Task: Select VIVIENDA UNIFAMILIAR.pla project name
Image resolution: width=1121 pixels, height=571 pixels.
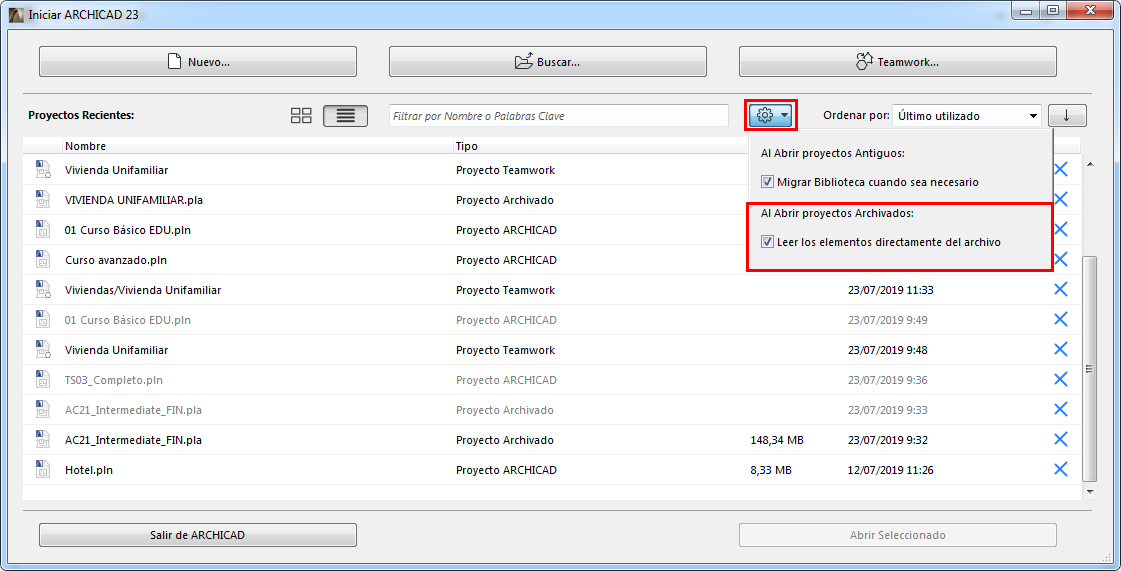Action: pos(134,200)
